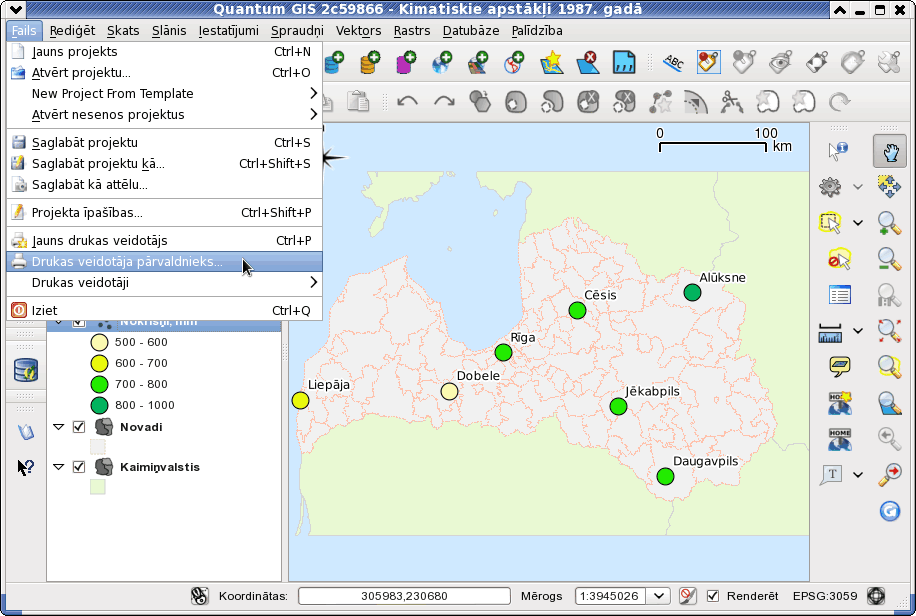Select the Zoom in magnifier tool
Screen dimensions: 916x616
coord(889,223)
